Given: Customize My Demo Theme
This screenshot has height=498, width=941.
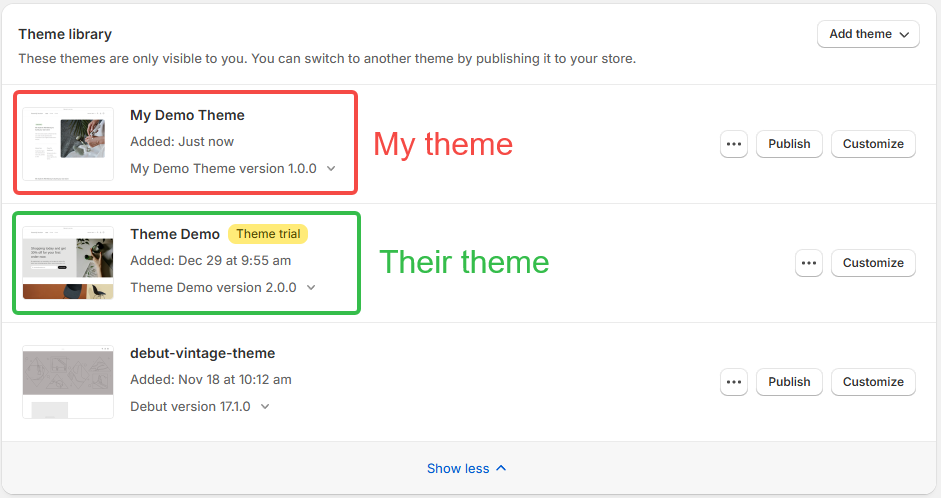Looking at the screenshot, I should click(x=873, y=144).
